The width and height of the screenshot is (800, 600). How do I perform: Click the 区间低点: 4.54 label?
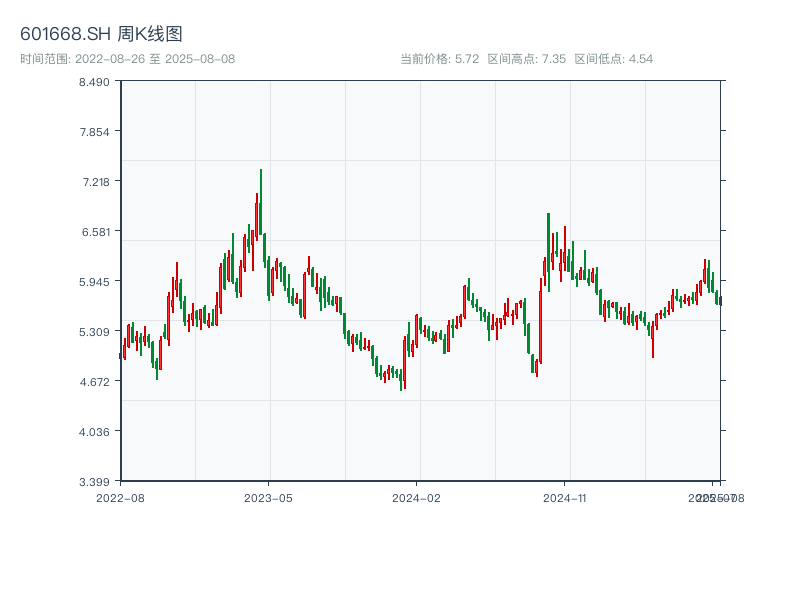tap(613, 59)
